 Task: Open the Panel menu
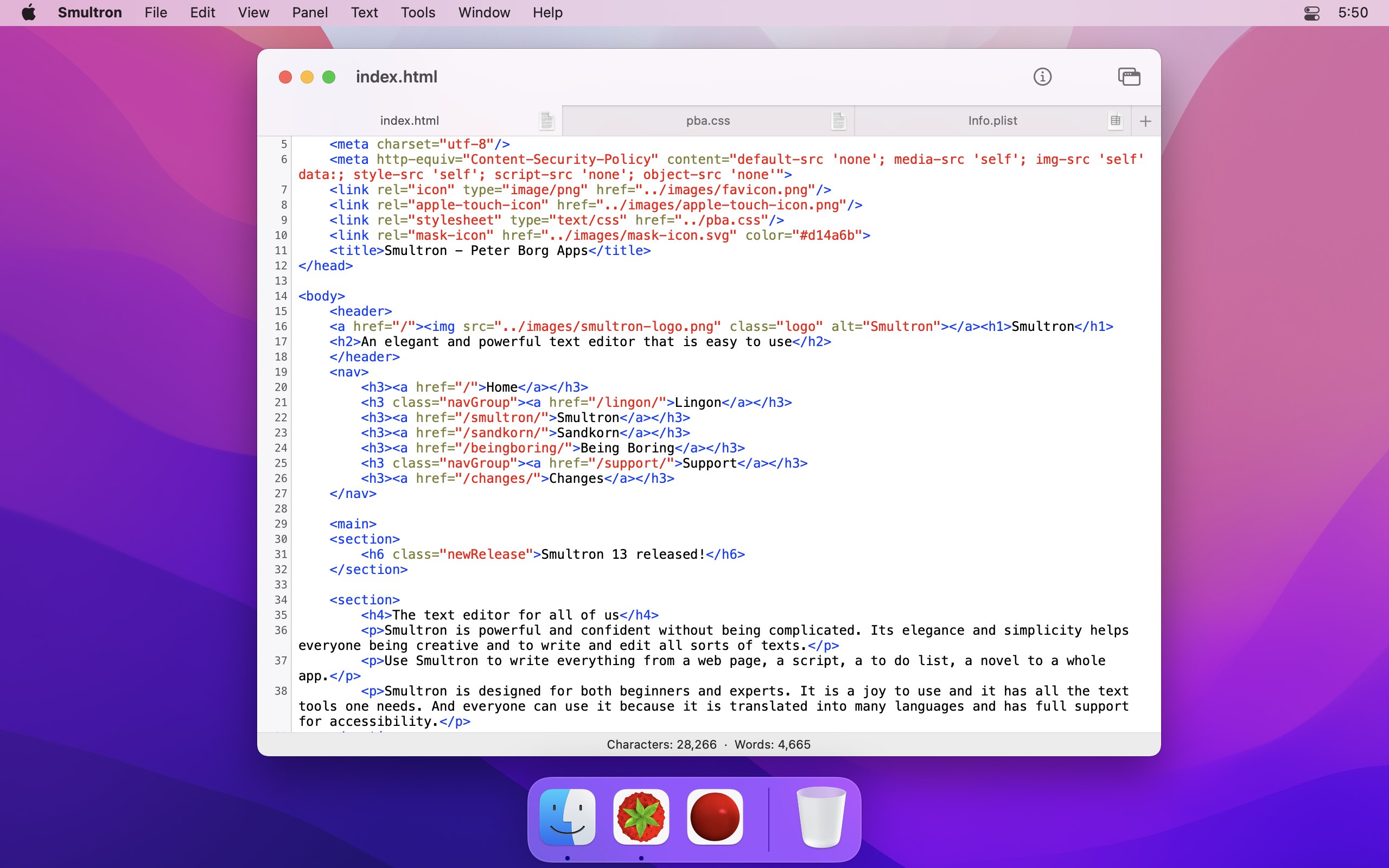pos(310,12)
